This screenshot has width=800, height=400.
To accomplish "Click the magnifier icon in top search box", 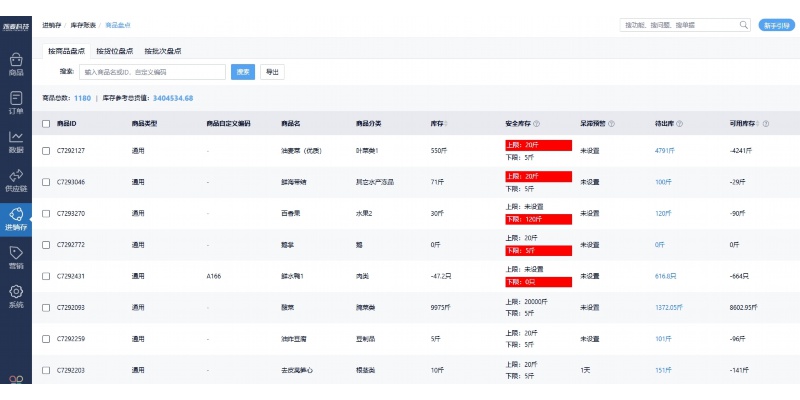I will pos(743,24).
